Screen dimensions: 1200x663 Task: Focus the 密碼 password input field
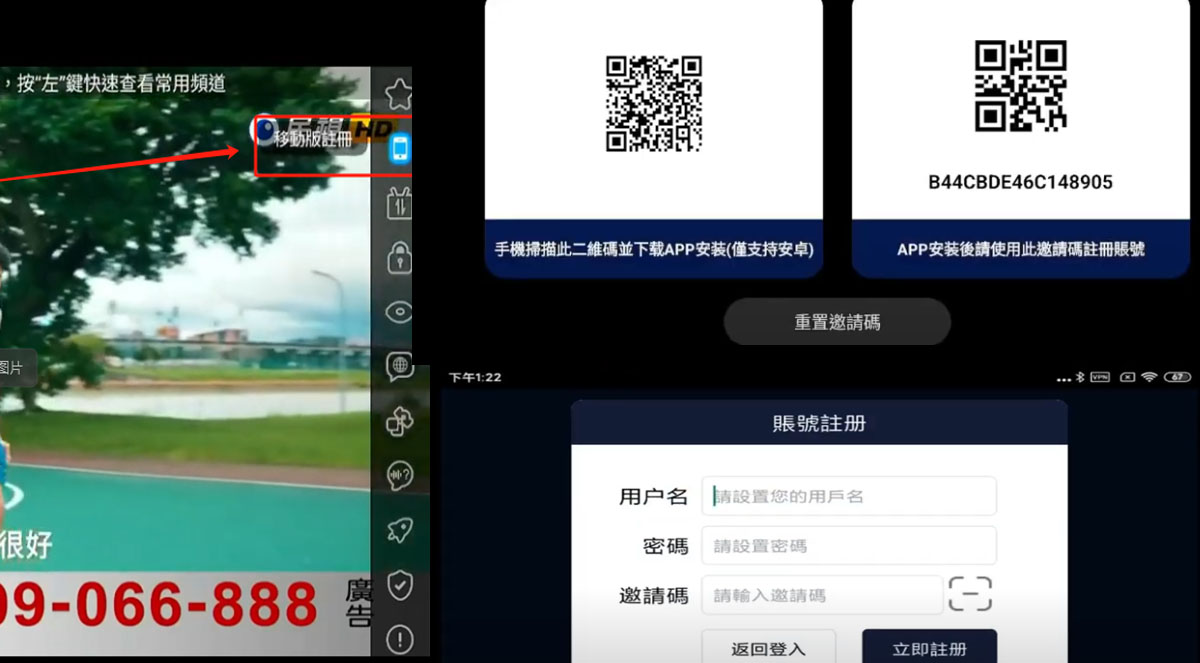click(x=849, y=545)
